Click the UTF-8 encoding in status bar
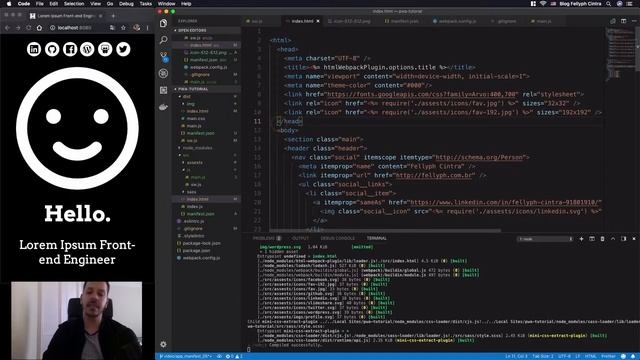640x360 pixels. (x=564, y=356)
